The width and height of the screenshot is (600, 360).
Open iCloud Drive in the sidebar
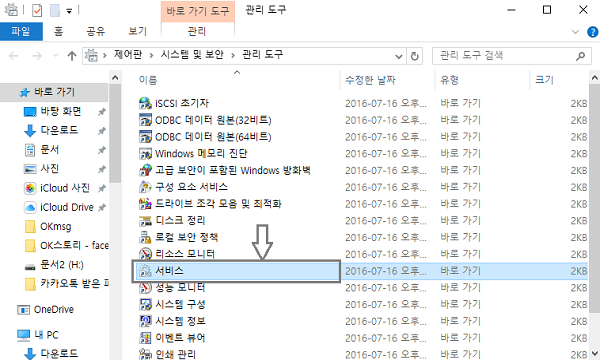59,207
